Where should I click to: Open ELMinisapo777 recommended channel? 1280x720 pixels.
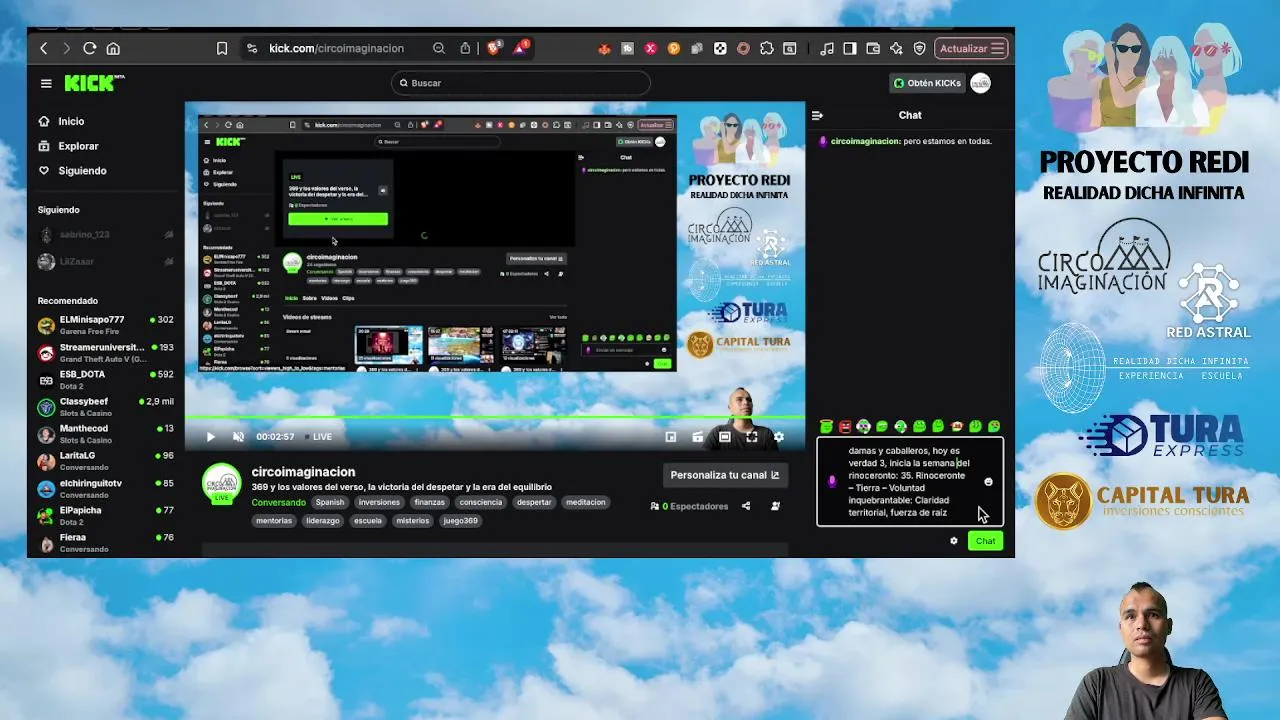[105, 325]
